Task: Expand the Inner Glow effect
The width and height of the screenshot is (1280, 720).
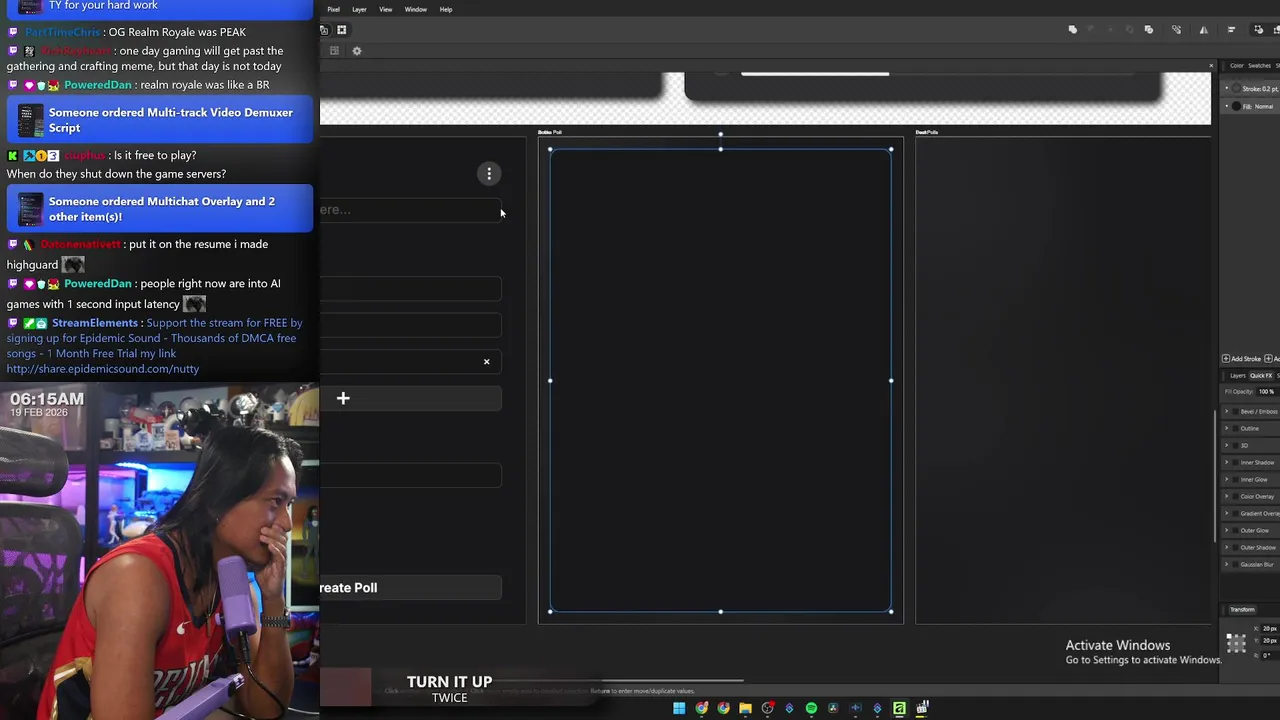Action: [1227, 480]
